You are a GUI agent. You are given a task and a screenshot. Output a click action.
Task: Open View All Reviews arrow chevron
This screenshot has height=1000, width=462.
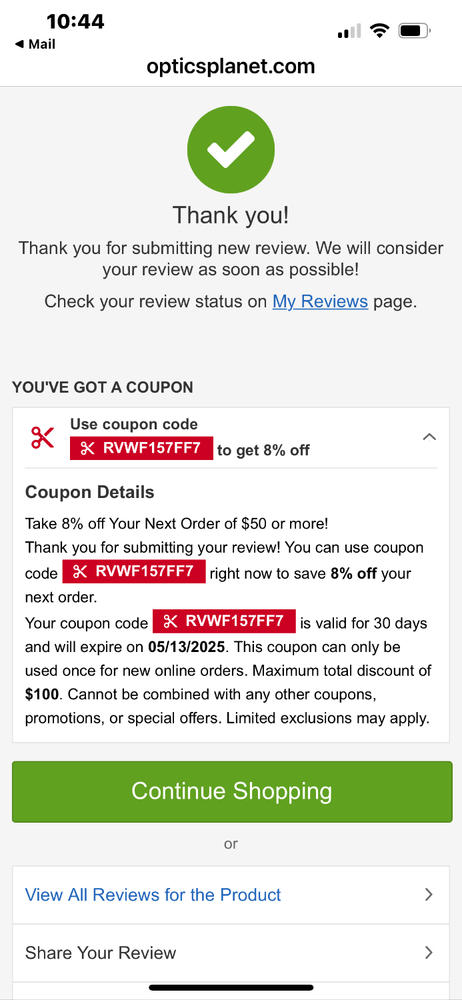click(429, 894)
